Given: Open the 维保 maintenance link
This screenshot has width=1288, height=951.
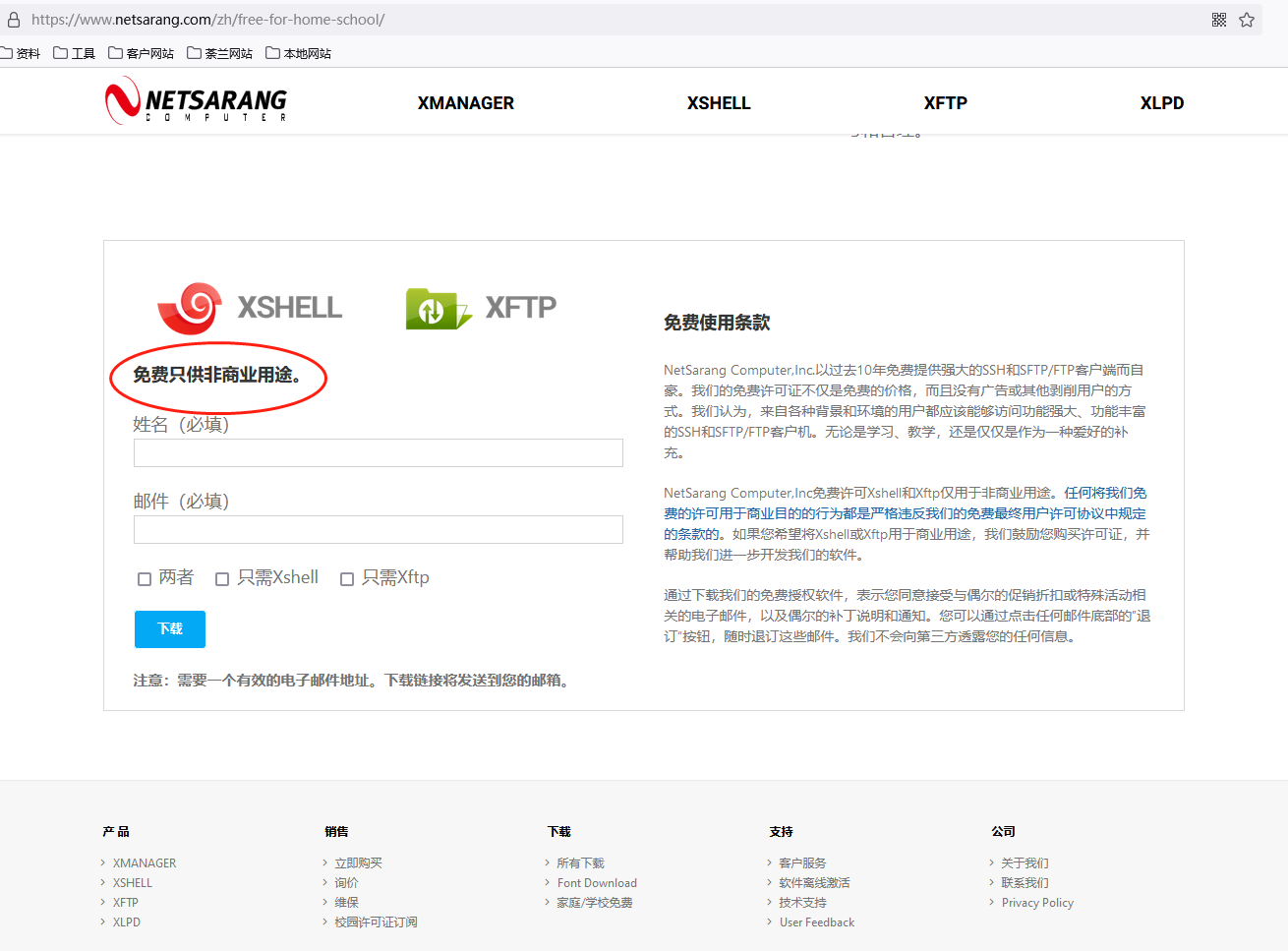Looking at the screenshot, I should point(346,903).
